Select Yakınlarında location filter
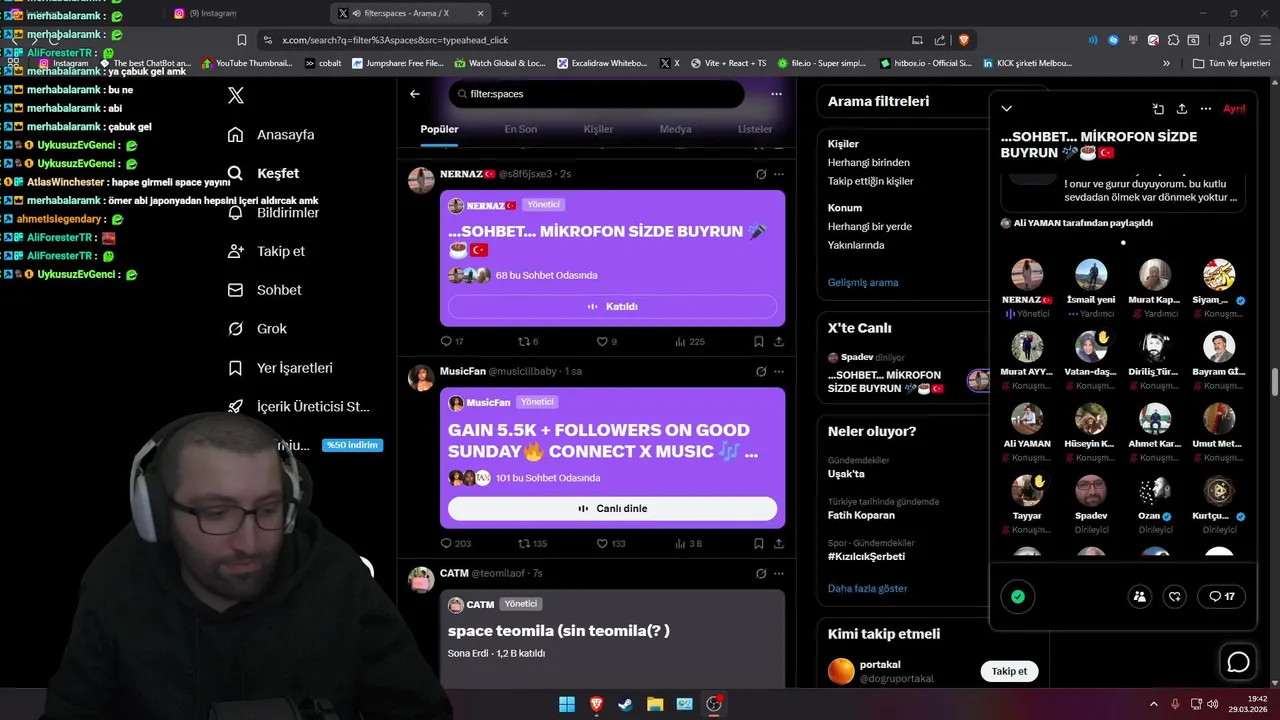 tap(856, 246)
